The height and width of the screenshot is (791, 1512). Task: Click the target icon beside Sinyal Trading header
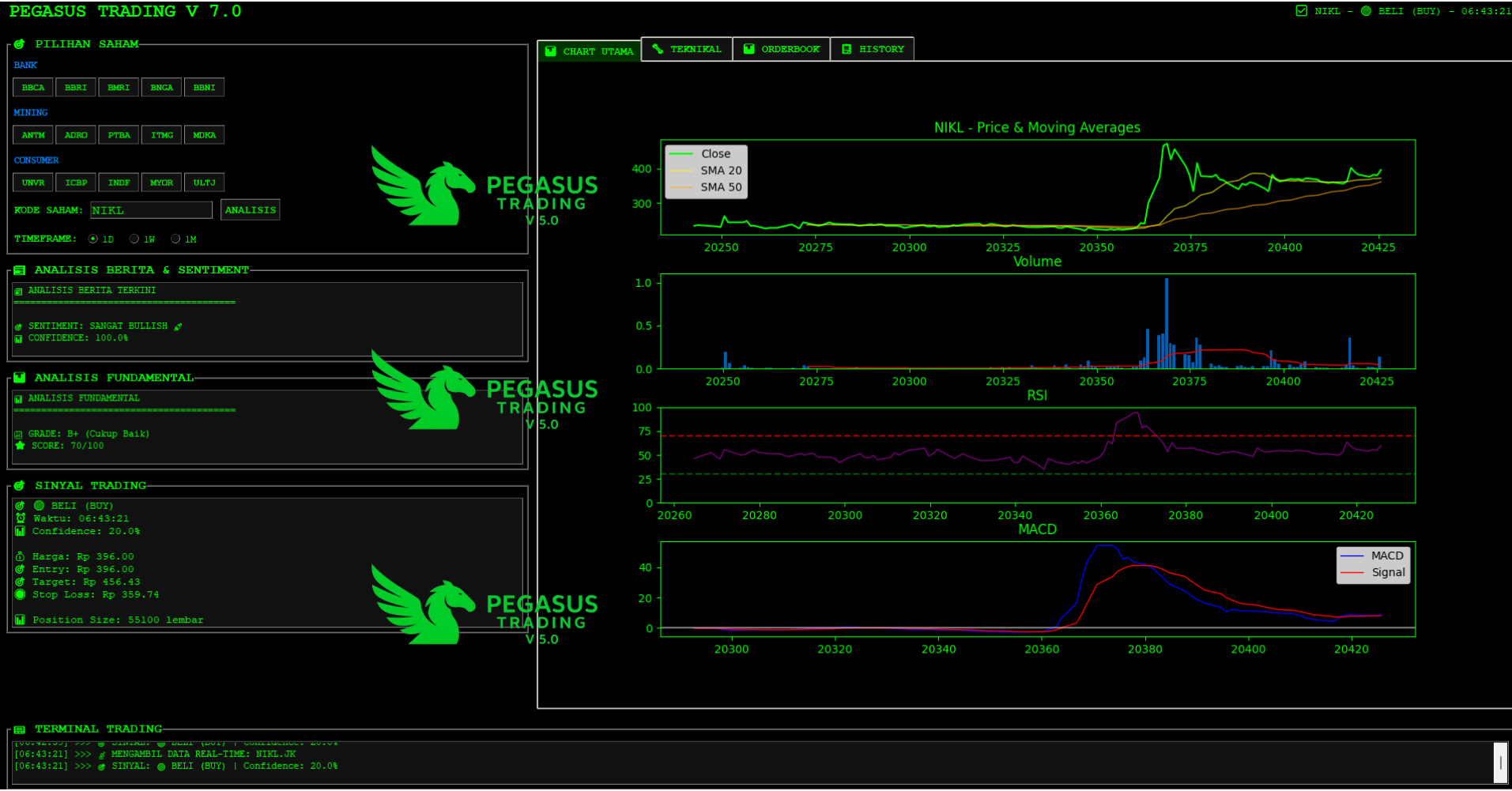[19, 486]
